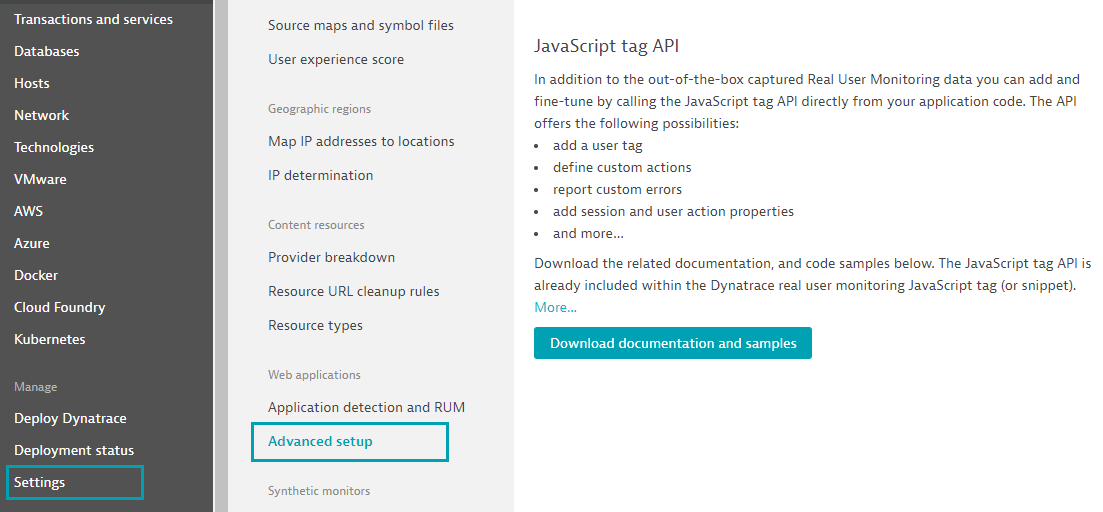
Task: Open Technologies from the sidebar
Action: pyautogui.click(x=54, y=147)
